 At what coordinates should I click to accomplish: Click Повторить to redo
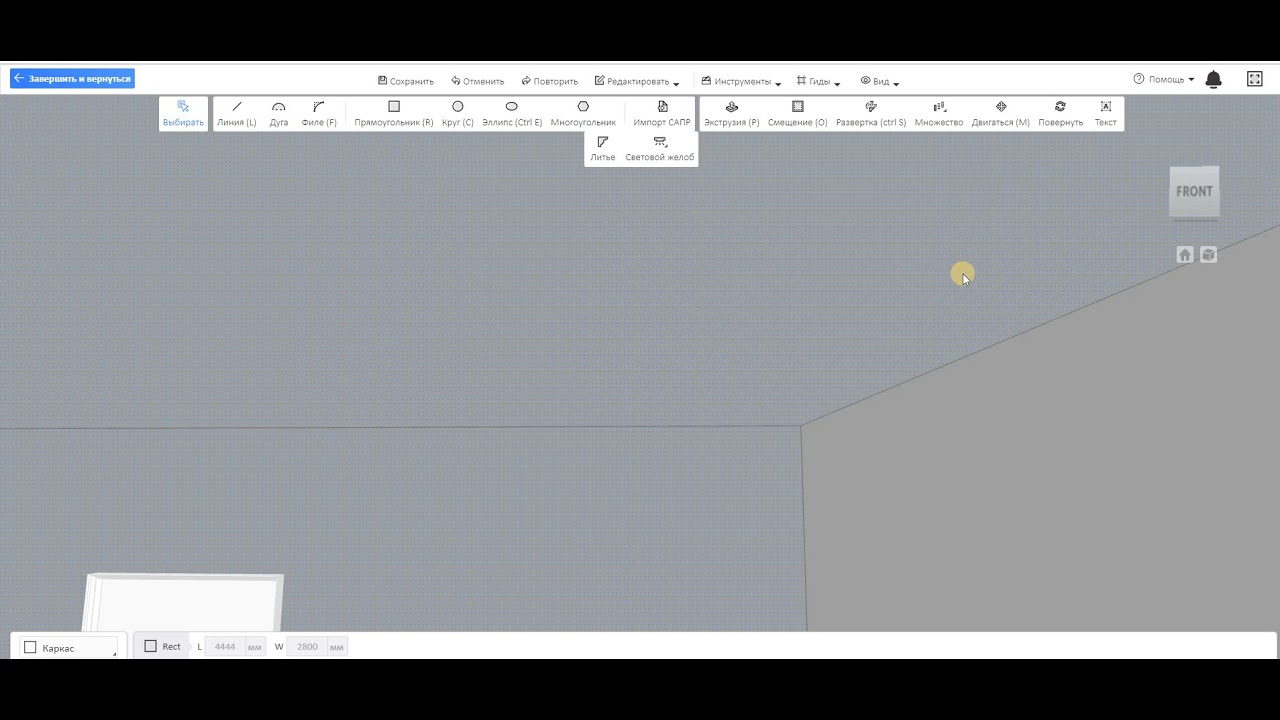pos(550,81)
